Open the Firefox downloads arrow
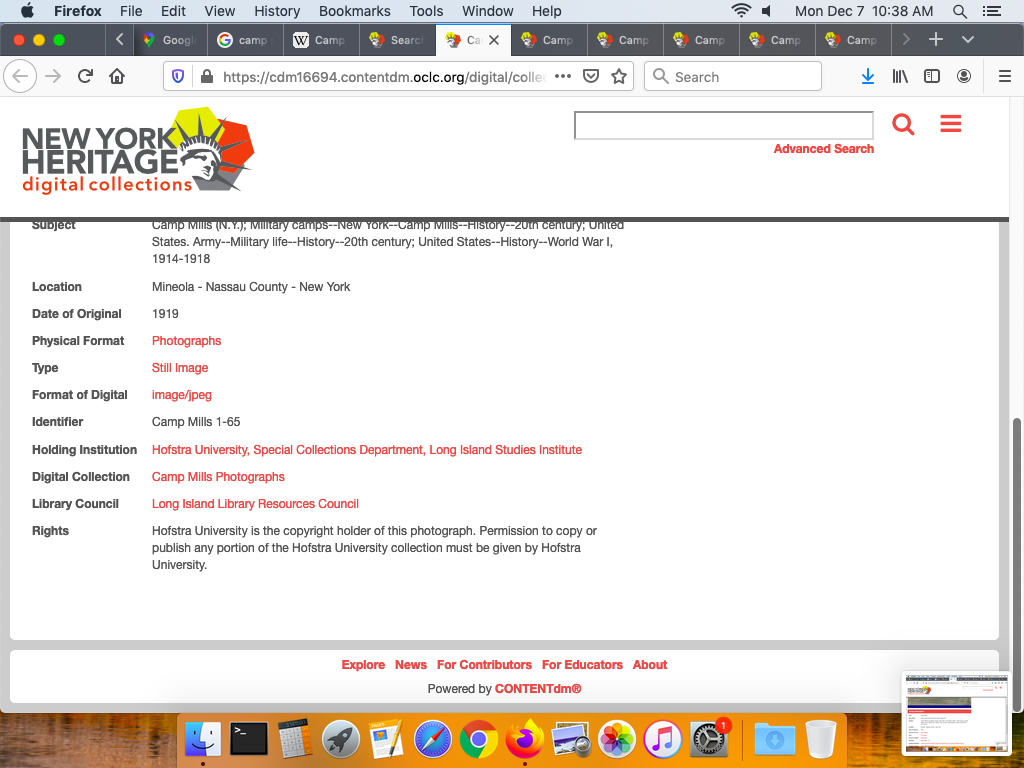The height and width of the screenshot is (768, 1024). tap(868, 77)
